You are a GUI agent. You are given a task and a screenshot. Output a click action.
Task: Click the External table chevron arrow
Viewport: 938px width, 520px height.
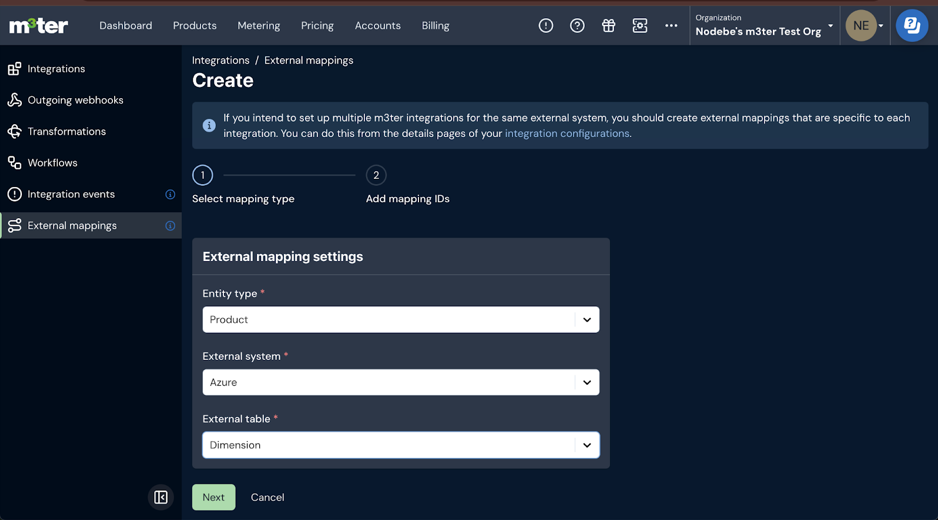click(587, 445)
